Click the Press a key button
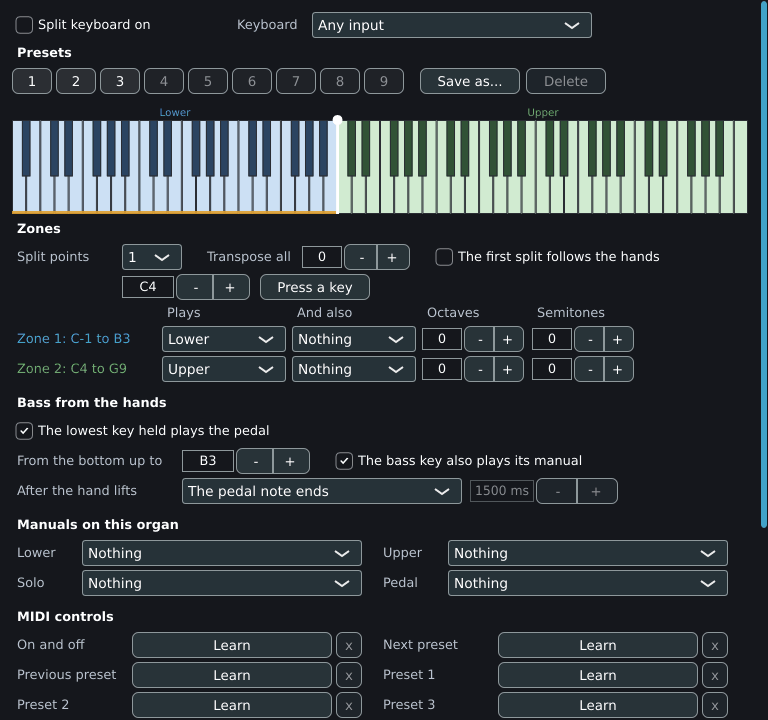 [x=315, y=287]
